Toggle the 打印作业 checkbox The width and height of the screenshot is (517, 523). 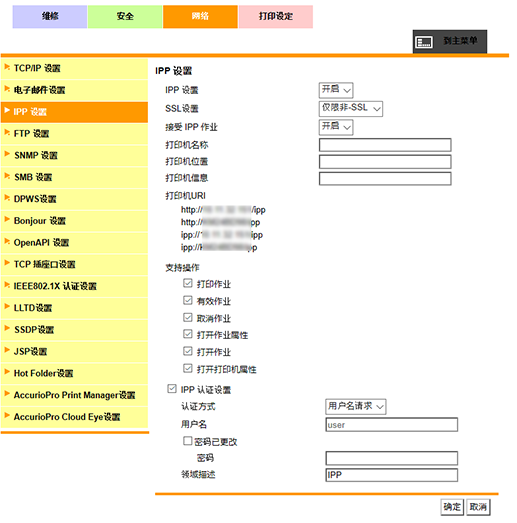click(x=188, y=283)
